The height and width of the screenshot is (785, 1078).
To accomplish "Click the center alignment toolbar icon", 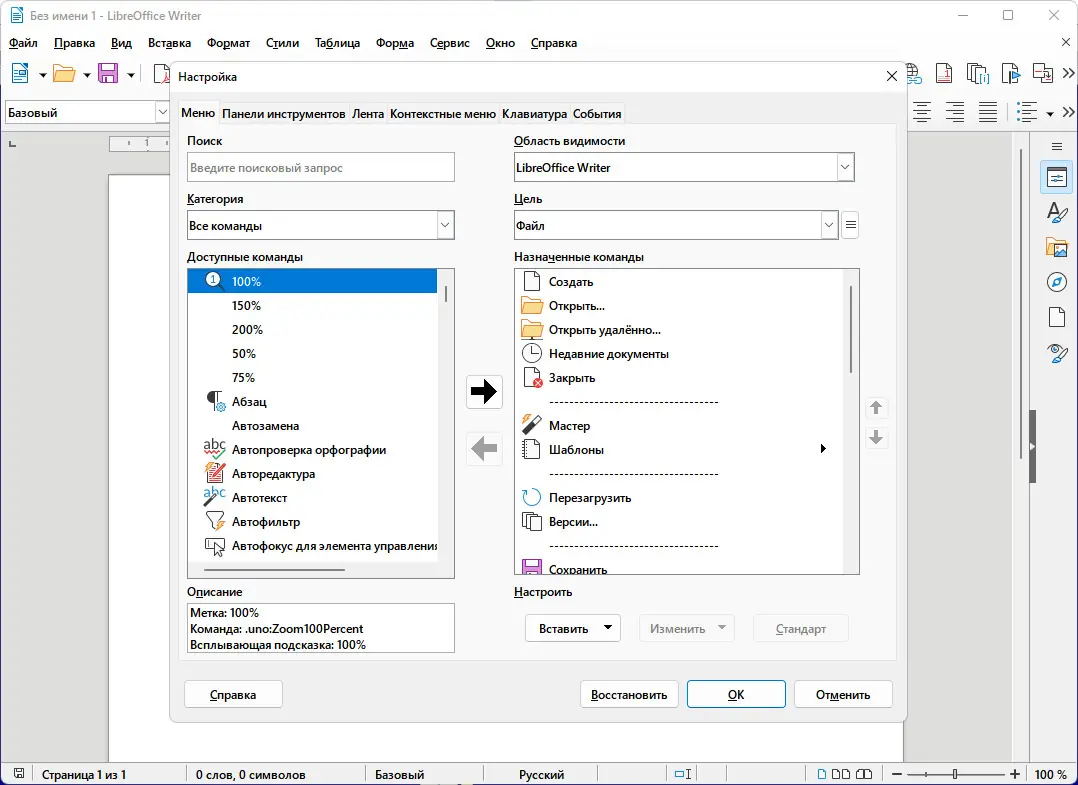I will pos(922,112).
